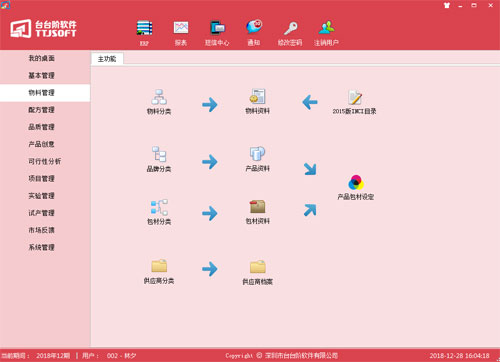Open 包材资料 packaging data box icon

(257, 207)
